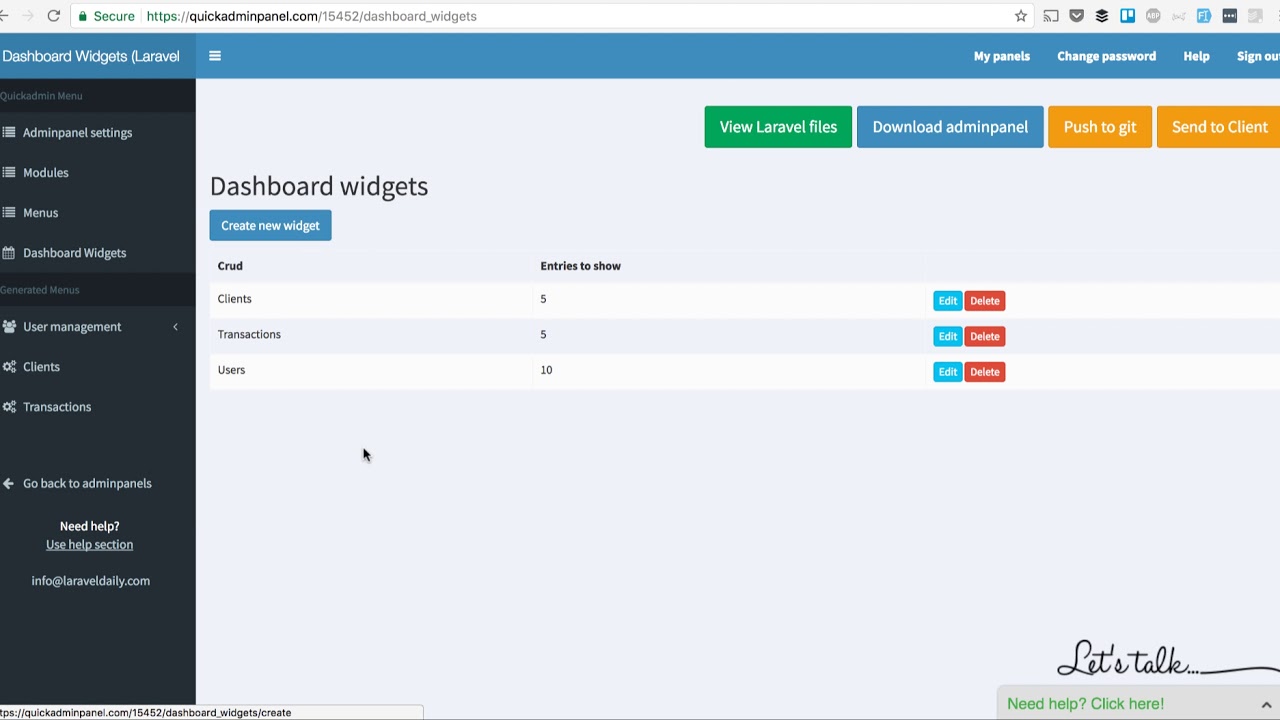This screenshot has height=720, width=1280.
Task: Open the Clients menu item
Action: tap(41, 367)
